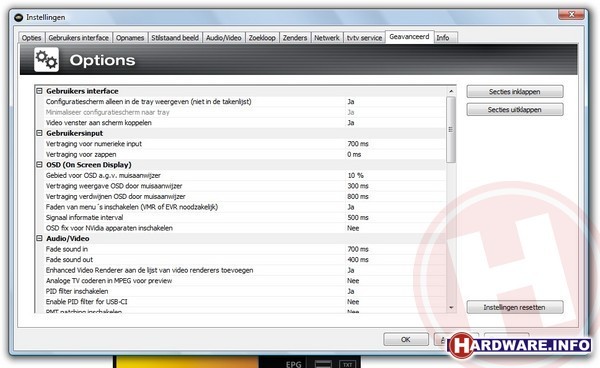The width and height of the screenshot is (600, 368).
Task: Open the Netwerk tab
Action: point(327,38)
